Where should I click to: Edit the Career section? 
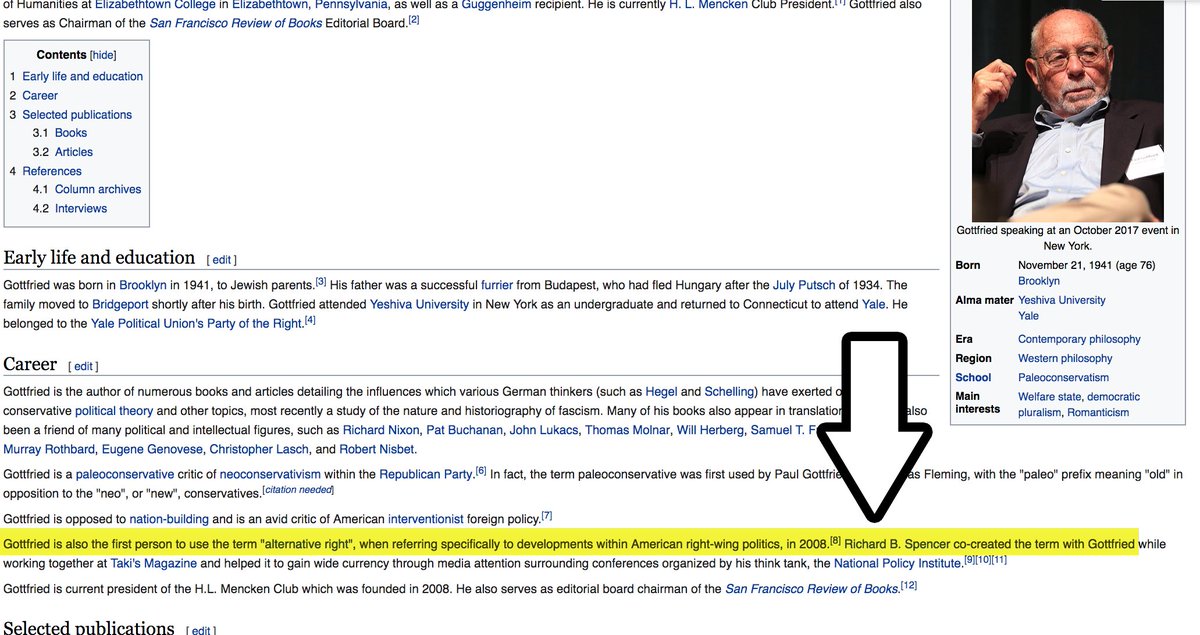(83, 367)
